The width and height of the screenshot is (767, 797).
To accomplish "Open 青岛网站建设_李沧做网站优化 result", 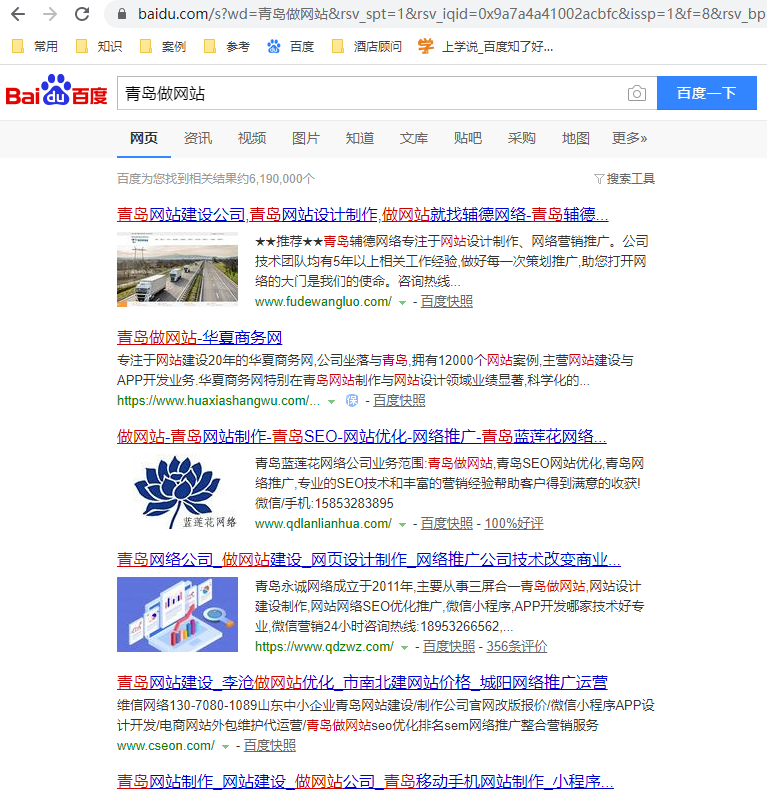I will pos(362,683).
